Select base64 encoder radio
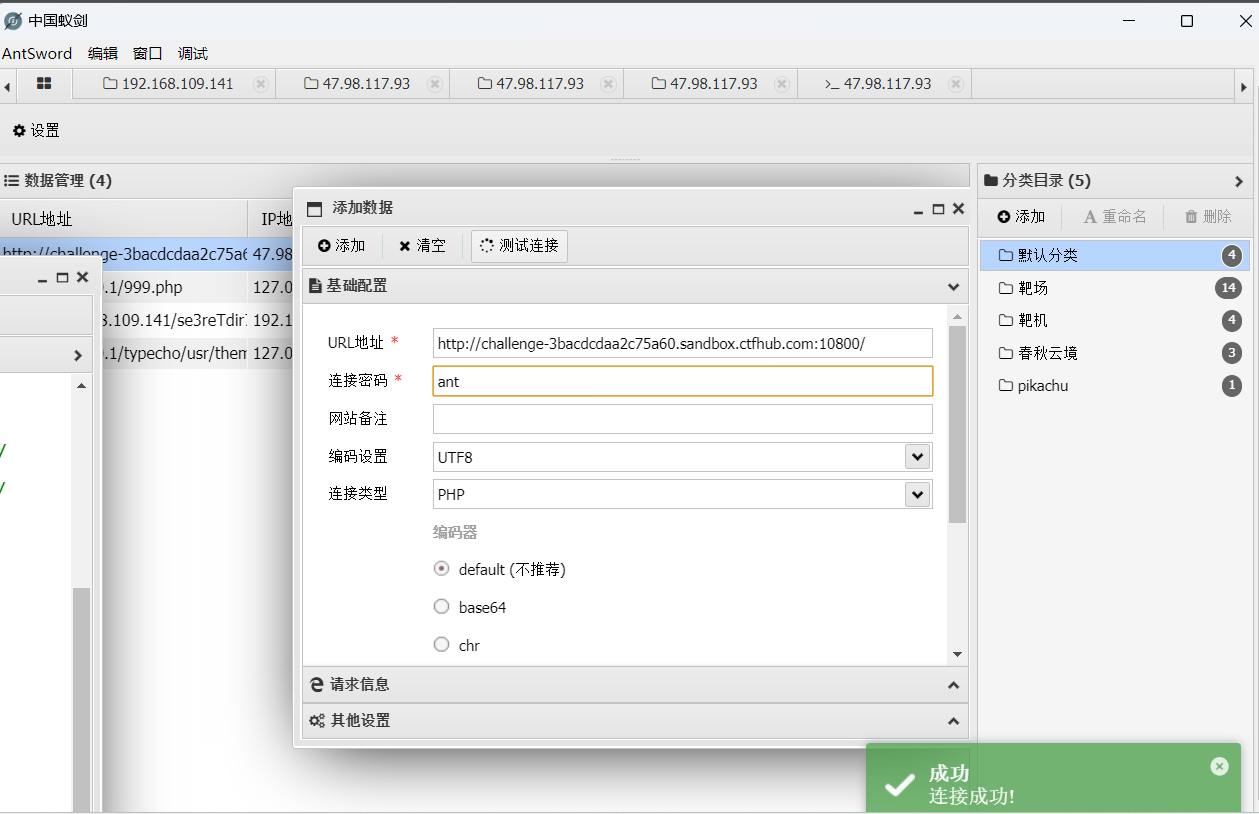Screen dimensions: 1259x814 [441, 607]
